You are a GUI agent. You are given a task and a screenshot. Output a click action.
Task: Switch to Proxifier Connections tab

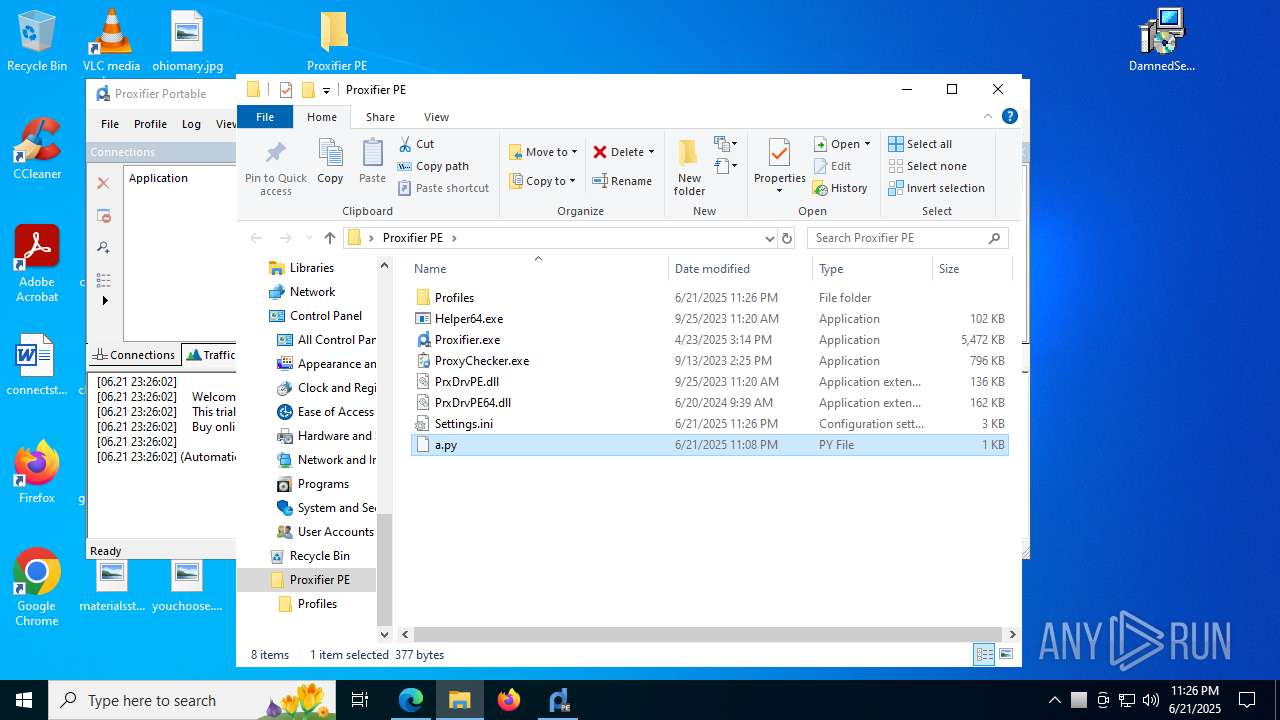click(134, 355)
